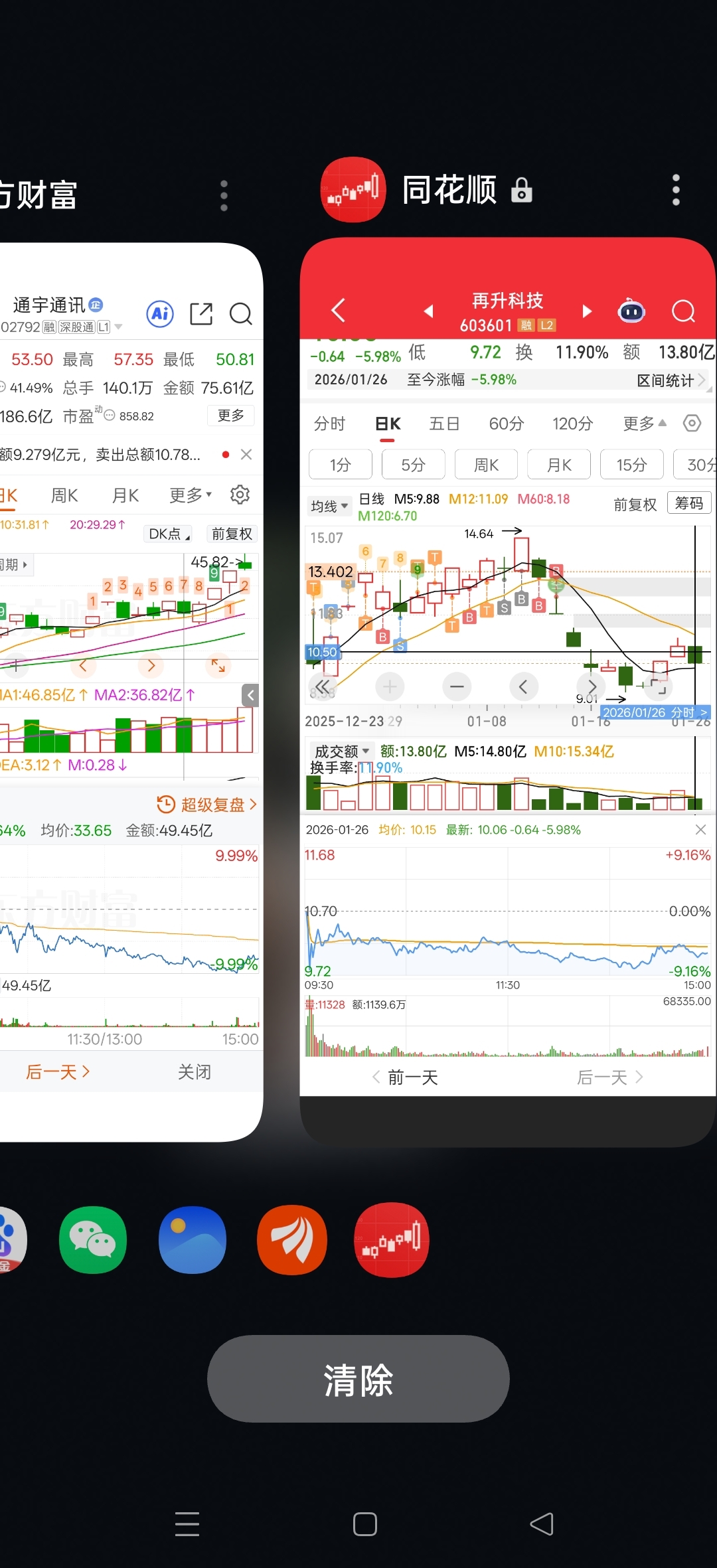Open the robot assistant icon in 同花顺
The image size is (717, 1568).
point(631,311)
